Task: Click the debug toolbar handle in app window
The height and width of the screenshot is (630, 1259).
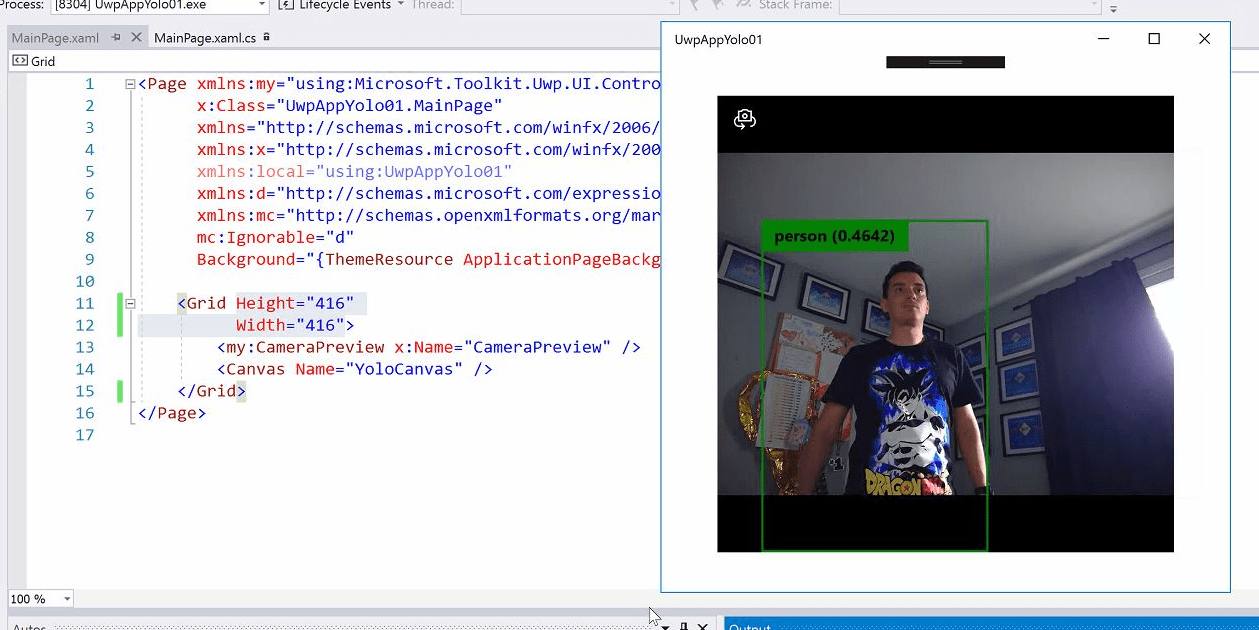Action: 945,62
